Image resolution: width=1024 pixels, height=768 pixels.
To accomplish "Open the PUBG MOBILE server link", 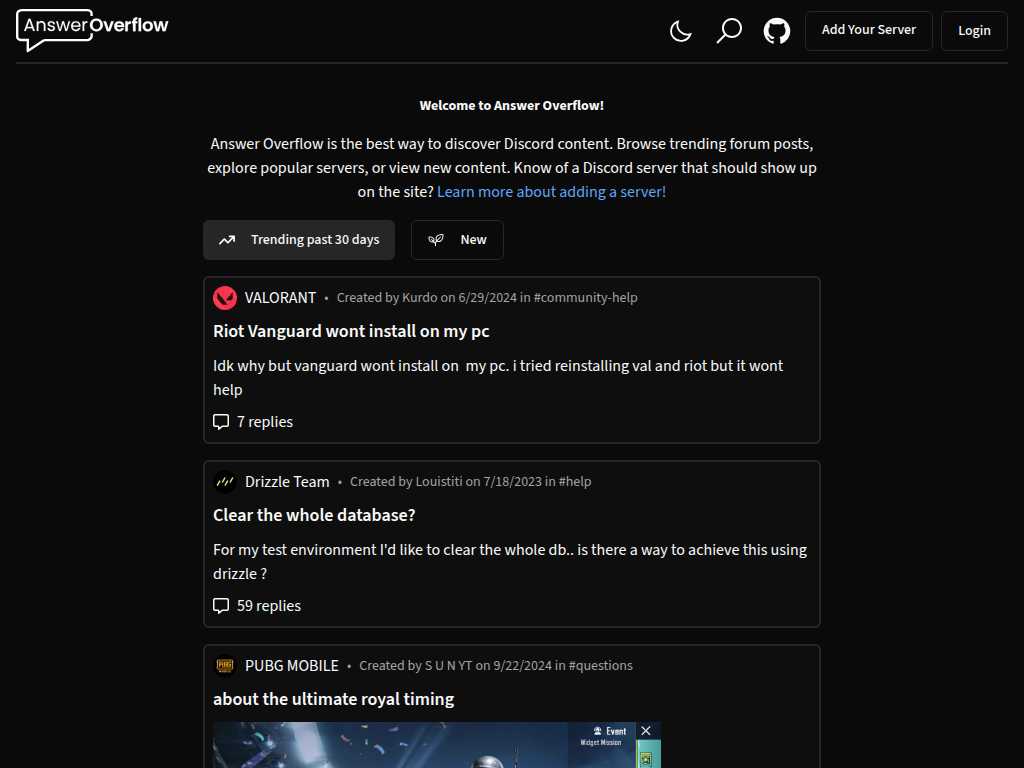I will [x=292, y=666].
